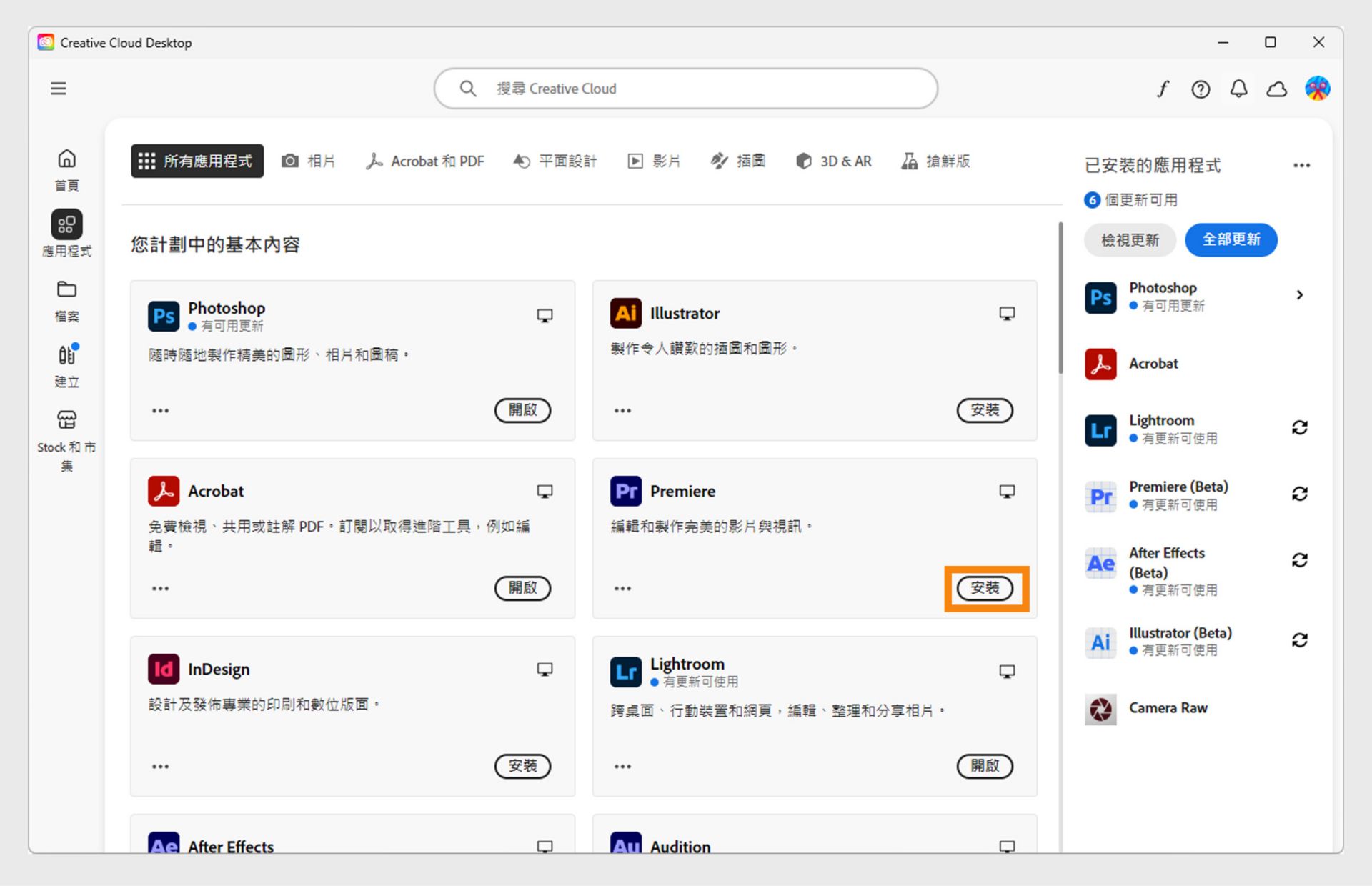Expand Photoshop chevron in installed apps
This screenshot has width=1372, height=886.
point(1300,295)
